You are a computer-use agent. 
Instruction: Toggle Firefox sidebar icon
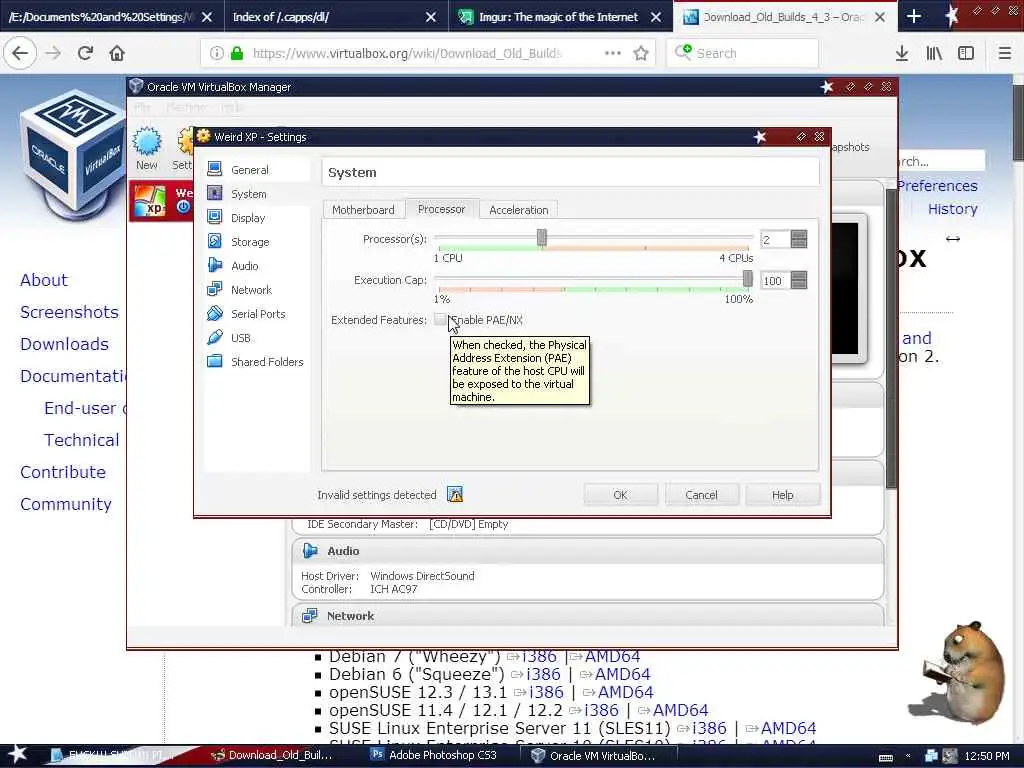[x=966, y=53]
